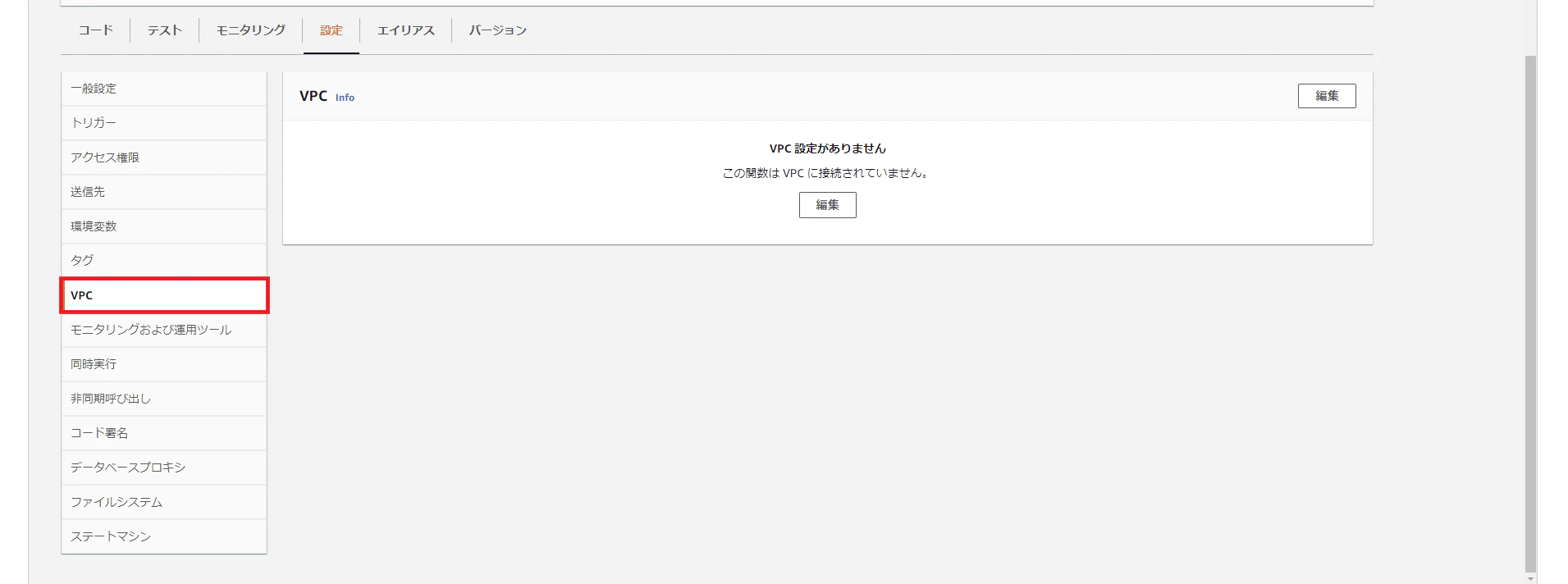Select ファイルシステム in the sidebar
The width and height of the screenshot is (1568, 584).
tap(164, 502)
